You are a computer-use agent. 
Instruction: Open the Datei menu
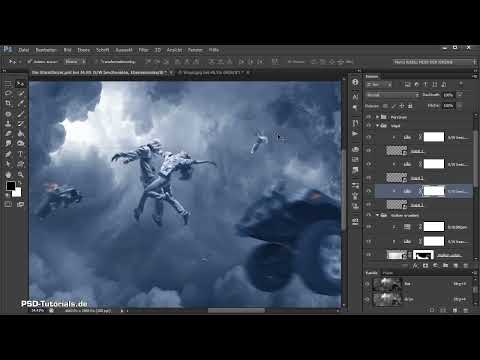(23, 50)
